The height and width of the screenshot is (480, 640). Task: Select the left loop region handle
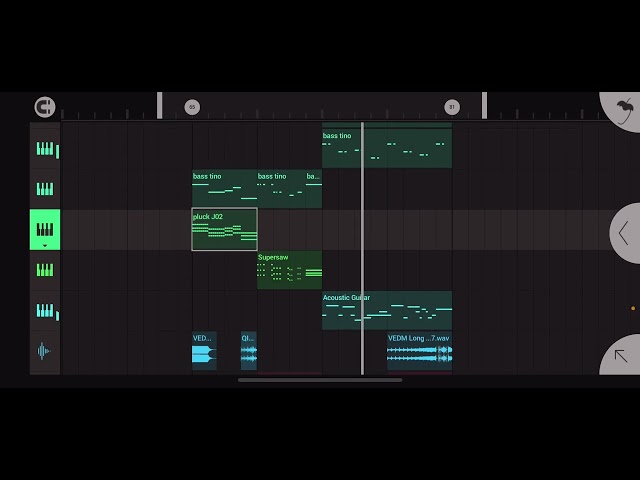160,105
